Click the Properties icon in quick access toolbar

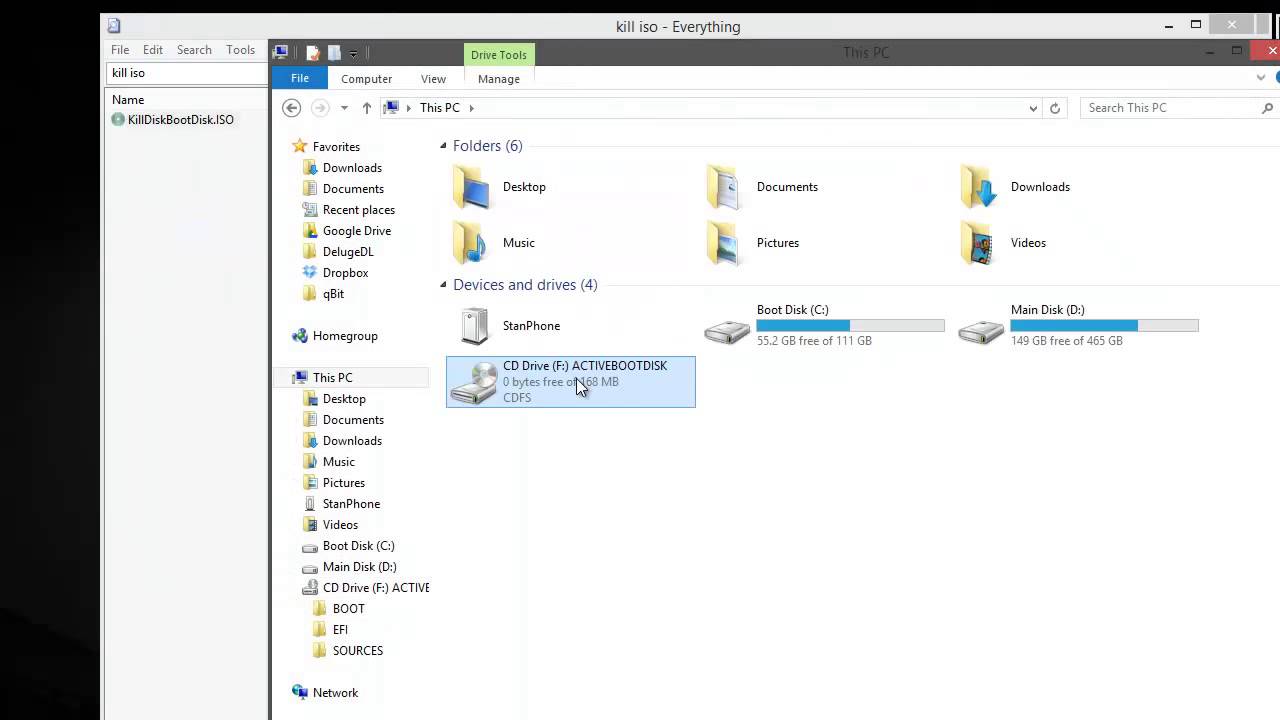(313, 53)
